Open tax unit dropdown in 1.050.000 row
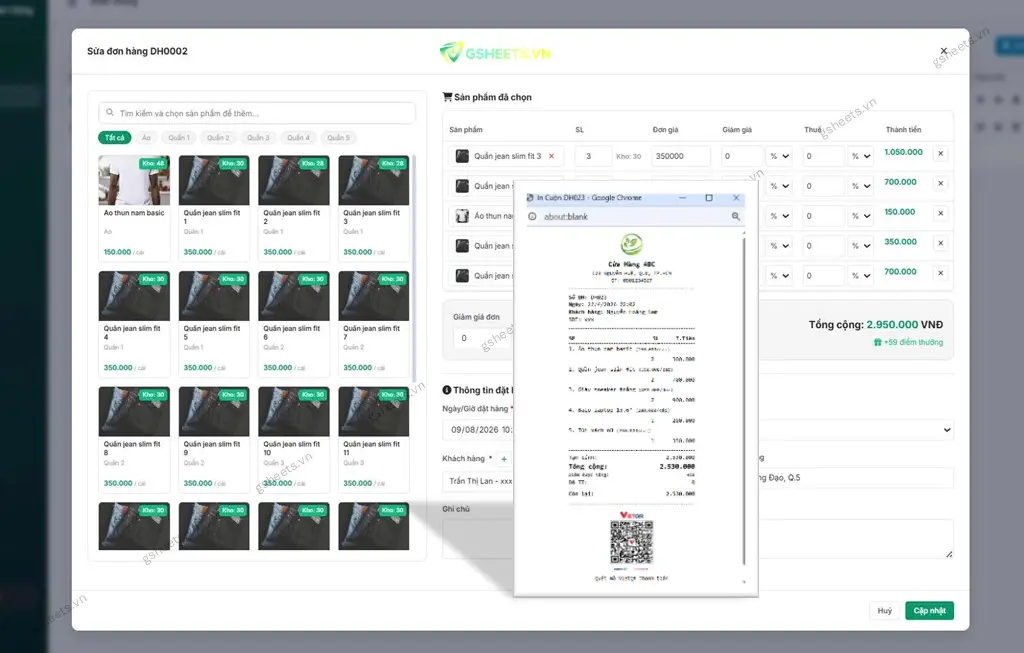Image resolution: width=1024 pixels, height=653 pixels. click(861, 156)
